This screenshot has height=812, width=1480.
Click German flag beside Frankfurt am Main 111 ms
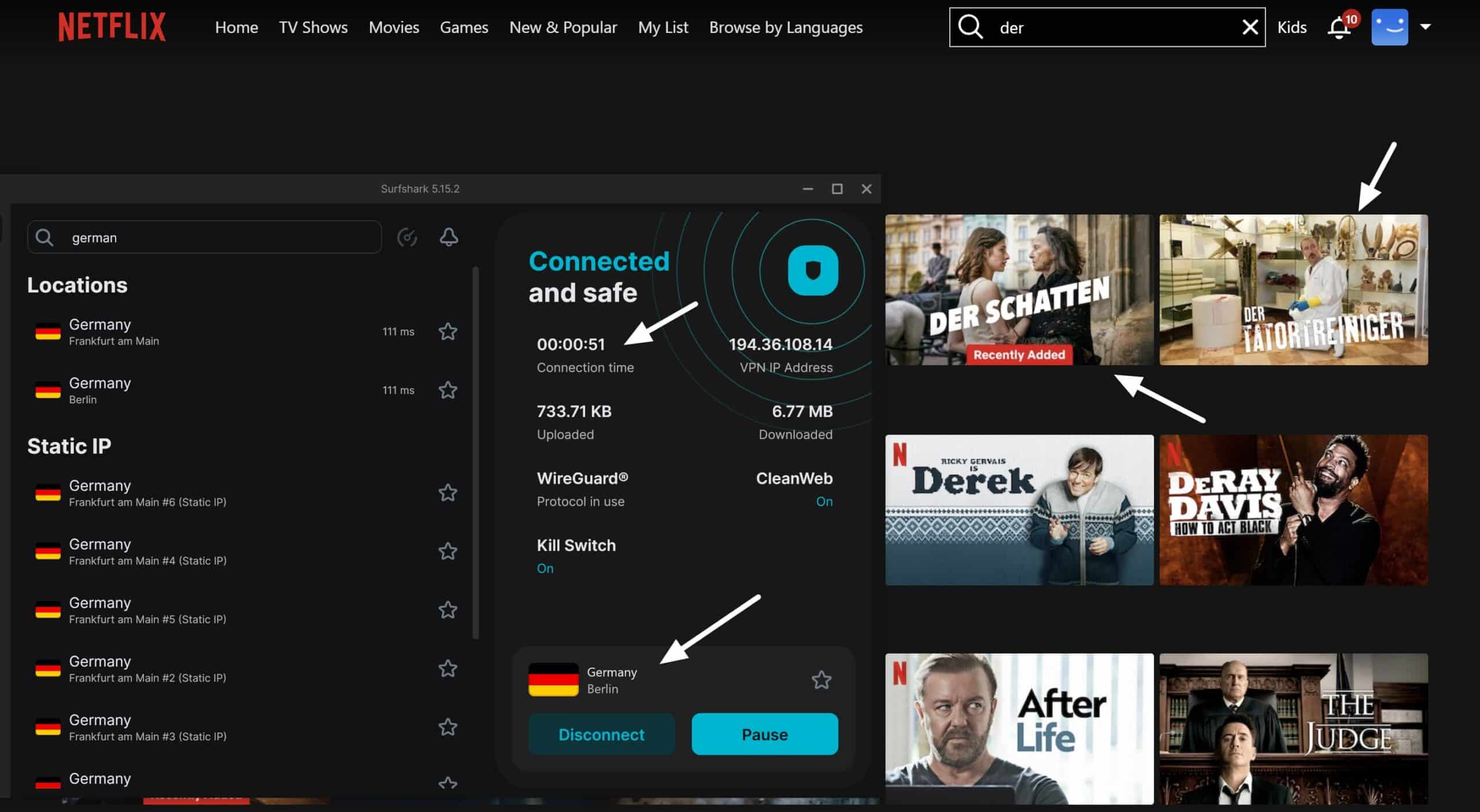point(48,332)
